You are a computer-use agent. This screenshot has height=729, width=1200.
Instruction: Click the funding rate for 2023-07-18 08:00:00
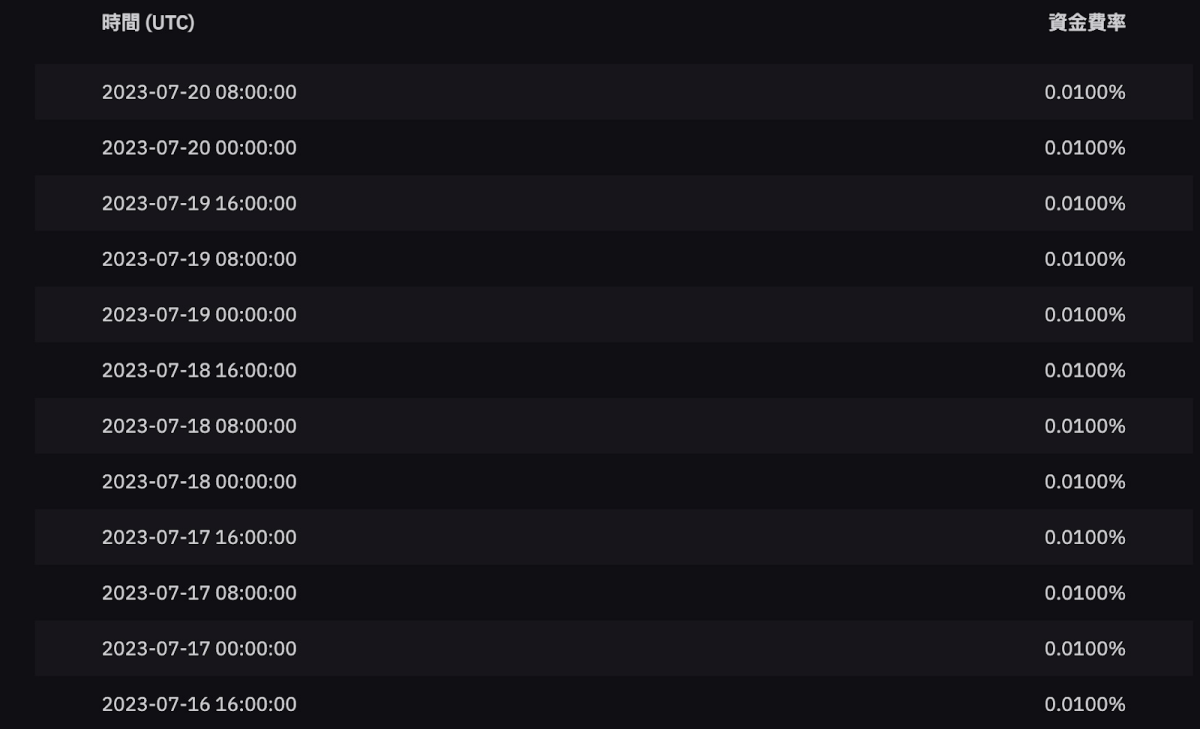click(1085, 426)
